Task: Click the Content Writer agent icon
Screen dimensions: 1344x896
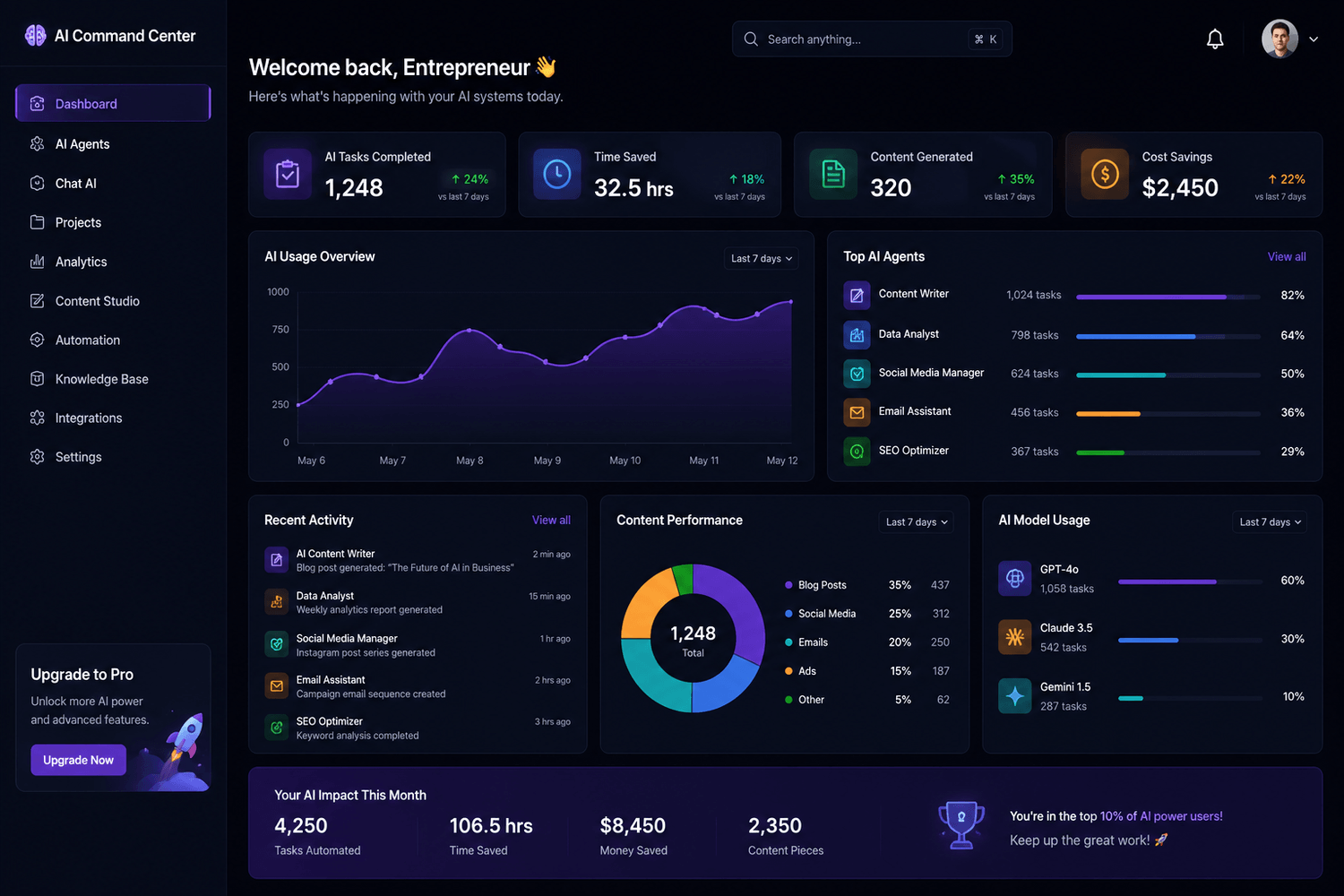Action: pyautogui.click(x=857, y=295)
